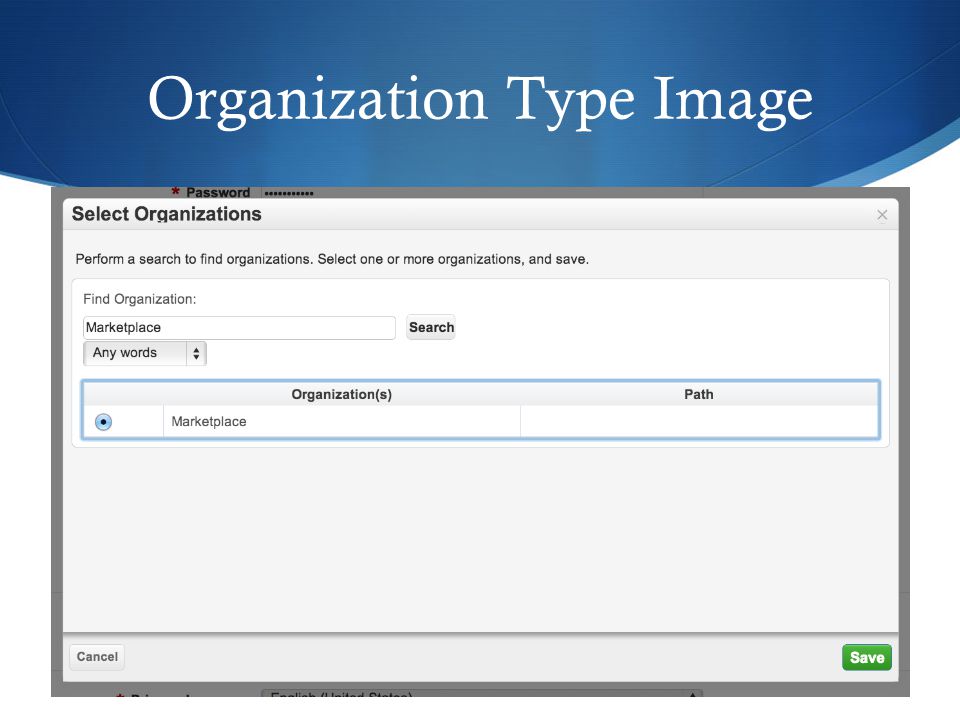Click the Select Organizations dialog title

click(167, 214)
